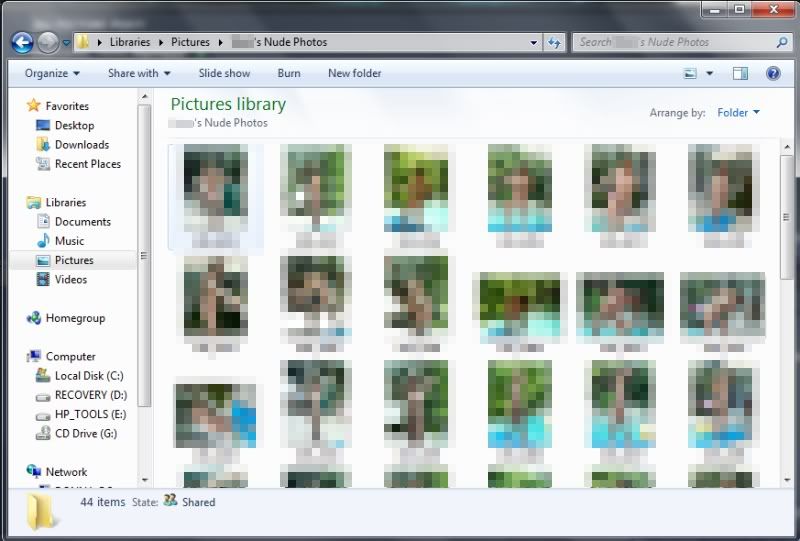Expand the breadcrumb arrow after Pictures

220,42
